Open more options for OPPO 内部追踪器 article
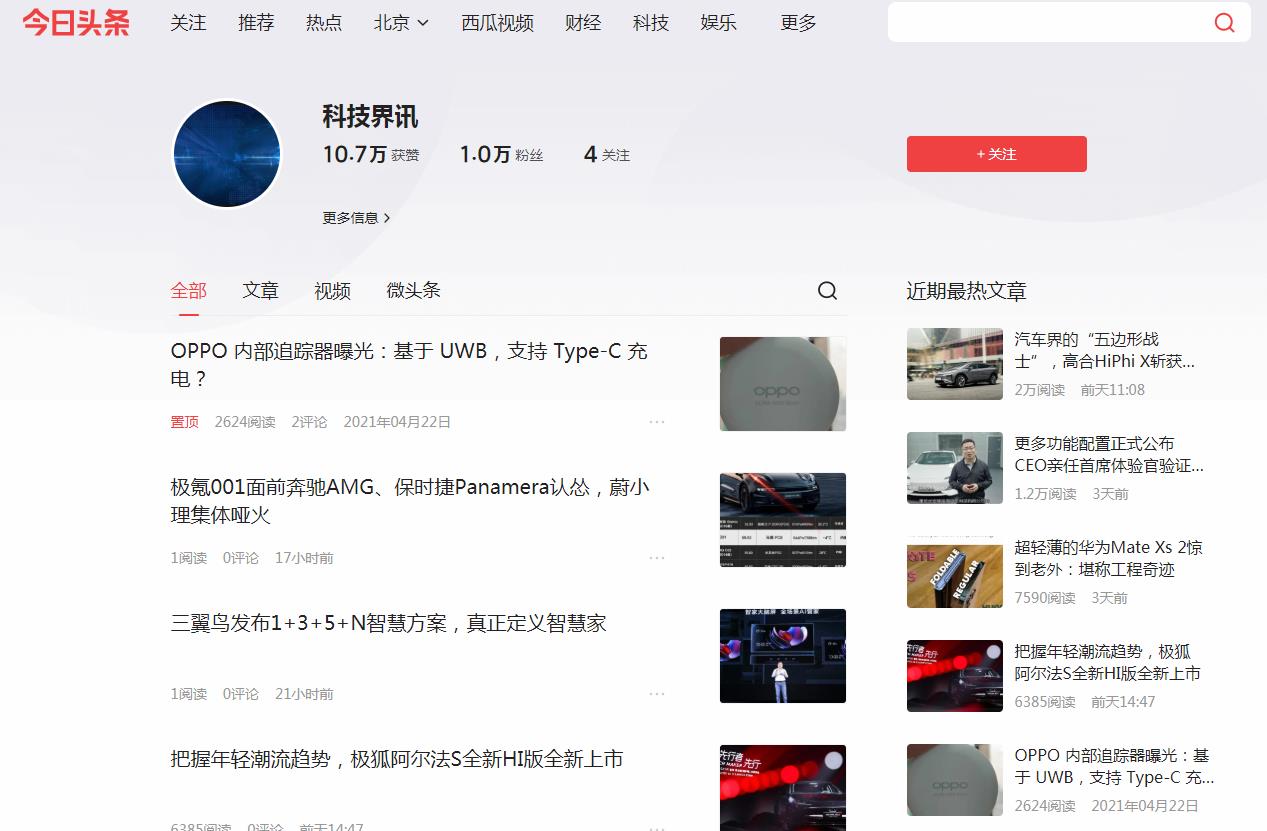This screenshot has width=1267, height=831. coord(657,422)
